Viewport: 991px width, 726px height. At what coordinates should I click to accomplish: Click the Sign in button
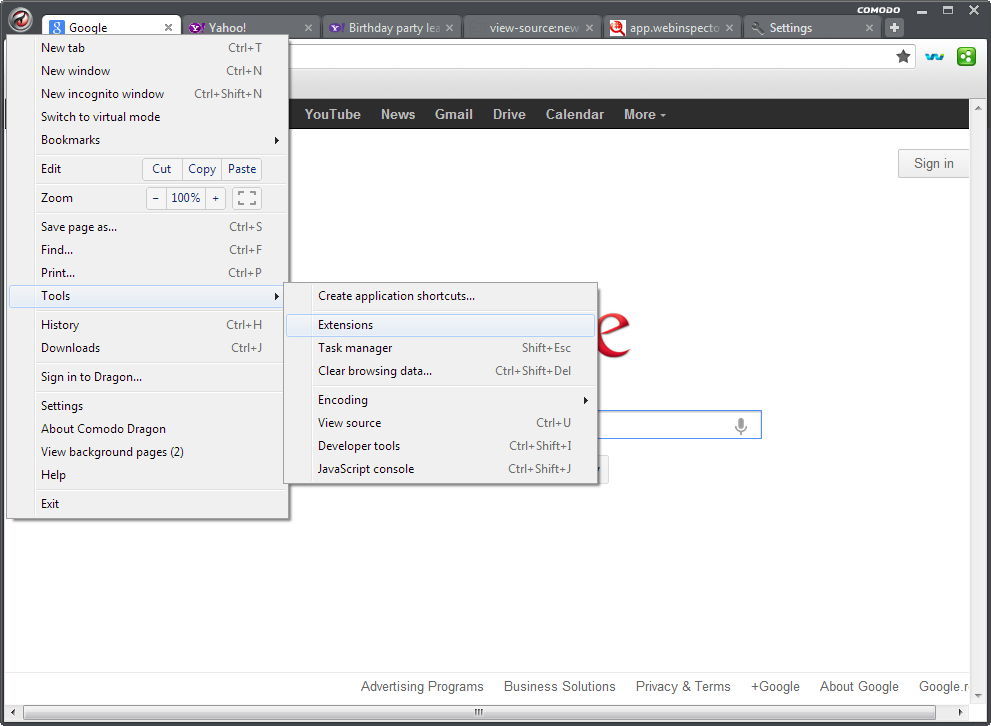[x=932, y=163]
